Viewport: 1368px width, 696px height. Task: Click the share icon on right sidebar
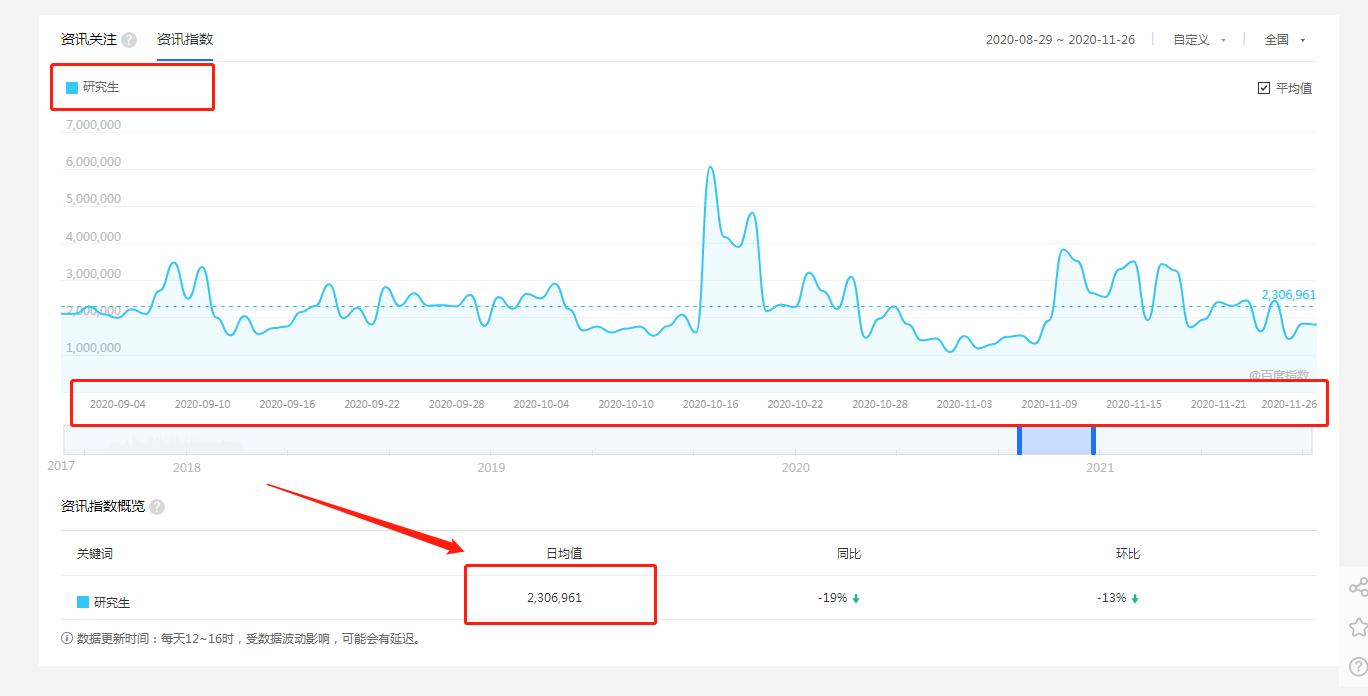pyautogui.click(x=1357, y=588)
